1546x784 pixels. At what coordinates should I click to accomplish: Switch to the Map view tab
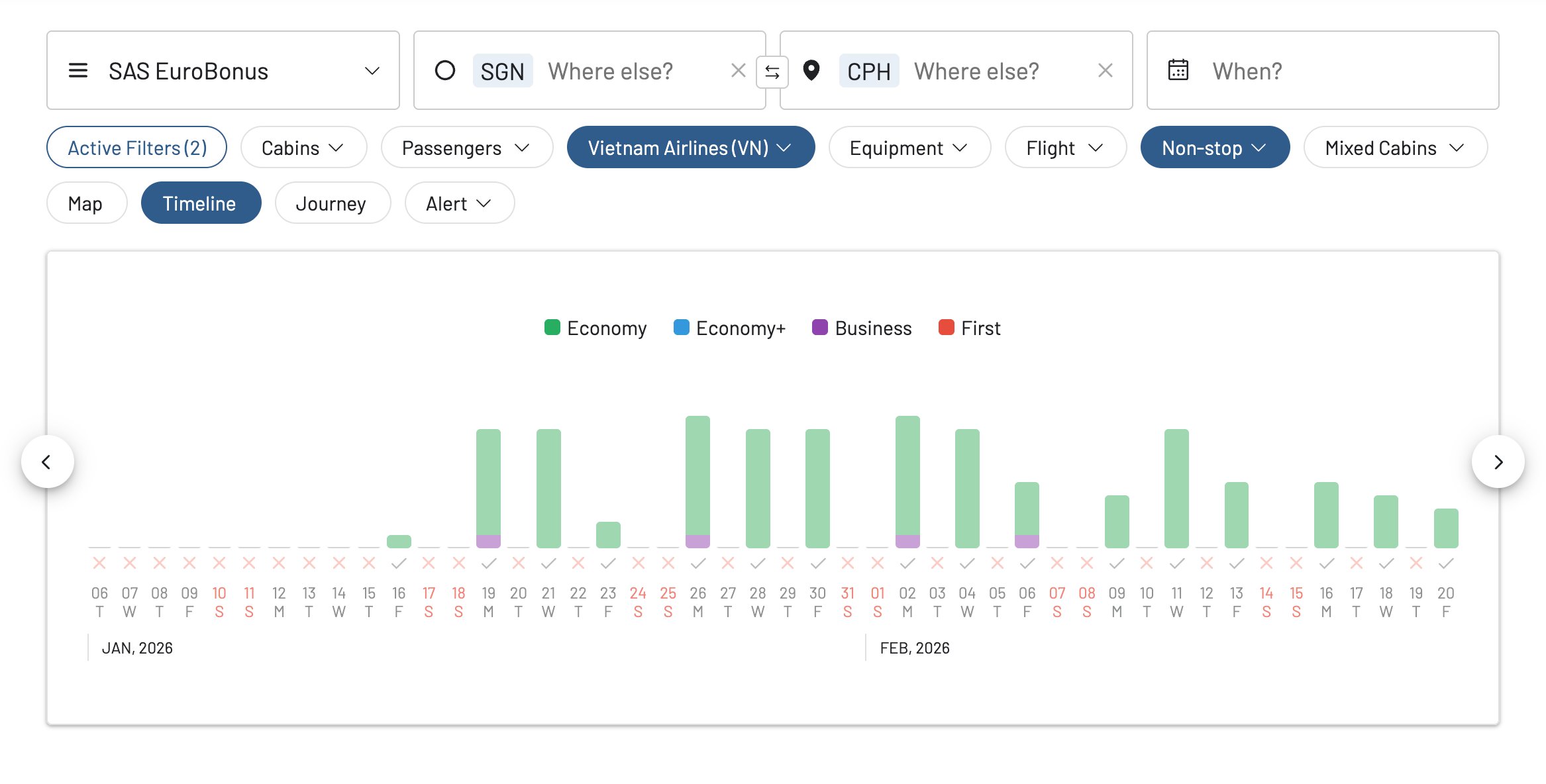pyautogui.click(x=85, y=203)
